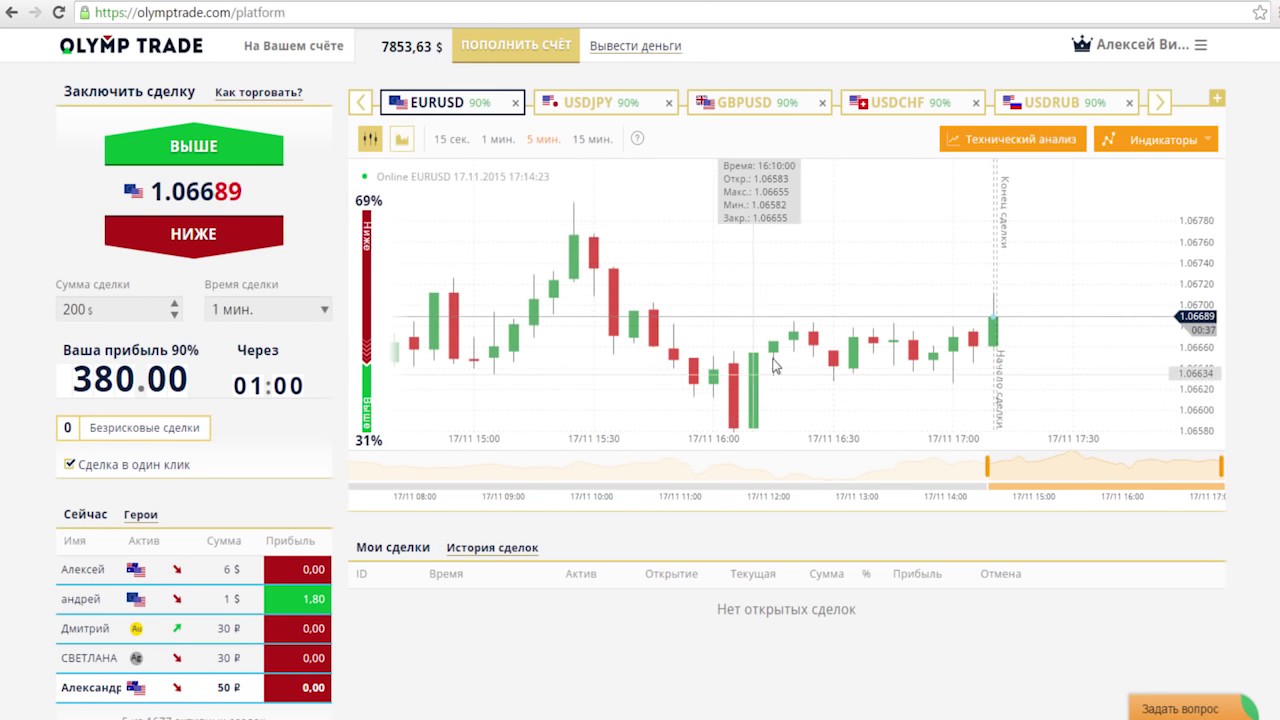Image resolution: width=1280 pixels, height=720 pixels.
Task: Click СВЕТЛАНА's asset icon
Action: coord(136,658)
